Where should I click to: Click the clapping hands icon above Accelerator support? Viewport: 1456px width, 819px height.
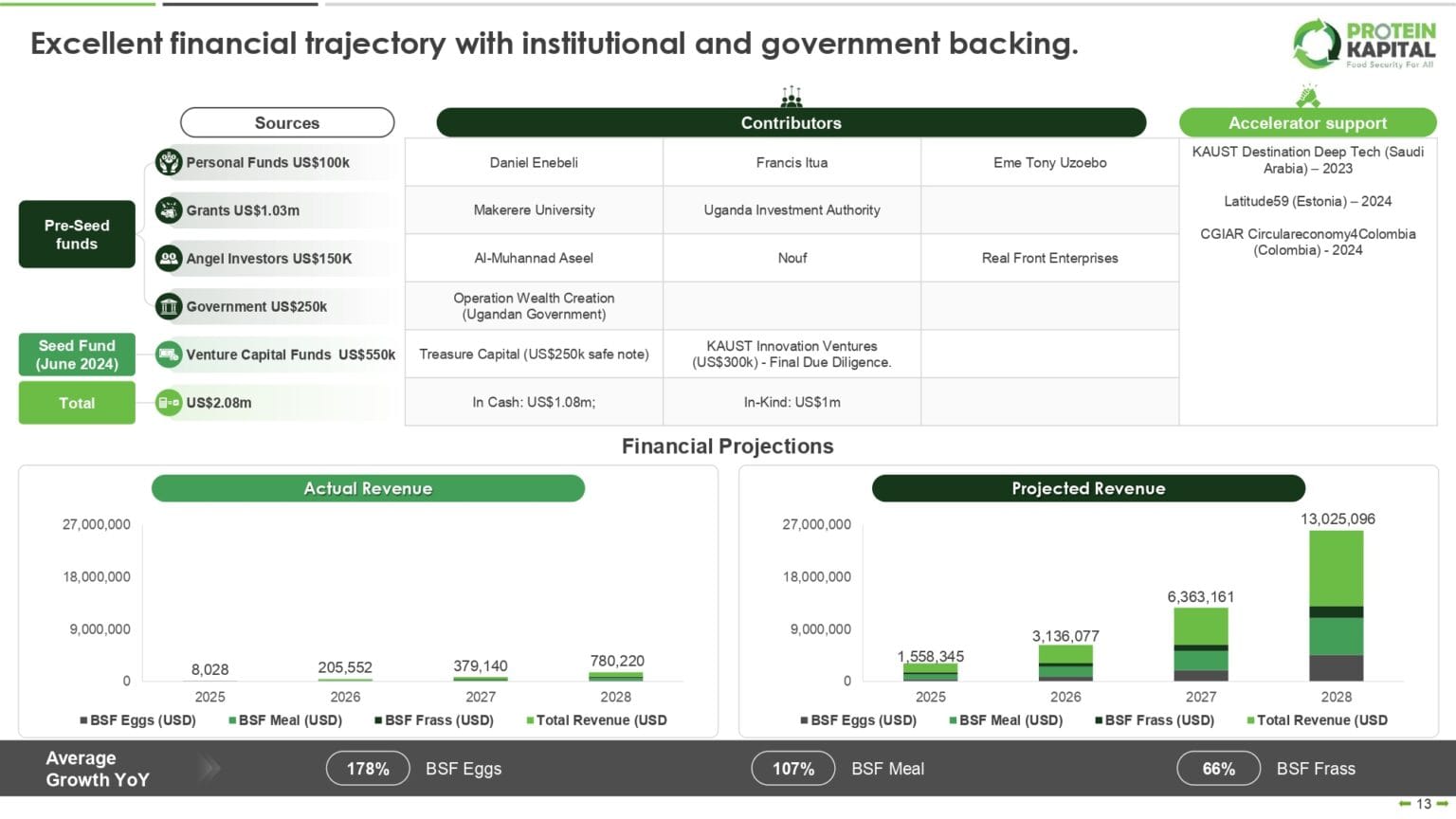click(1308, 96)
